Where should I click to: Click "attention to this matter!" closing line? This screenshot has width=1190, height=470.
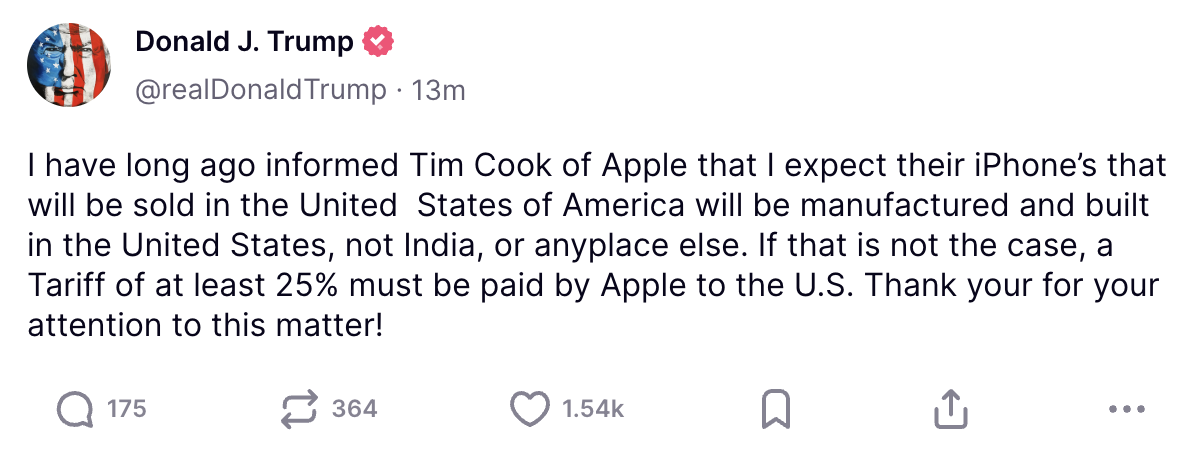(x=205, y=325)
